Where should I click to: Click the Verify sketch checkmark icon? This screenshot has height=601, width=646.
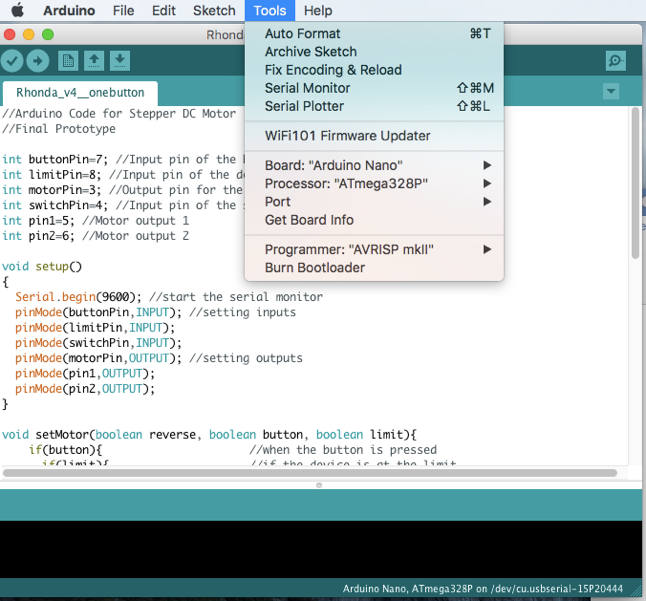pos(12,61)
